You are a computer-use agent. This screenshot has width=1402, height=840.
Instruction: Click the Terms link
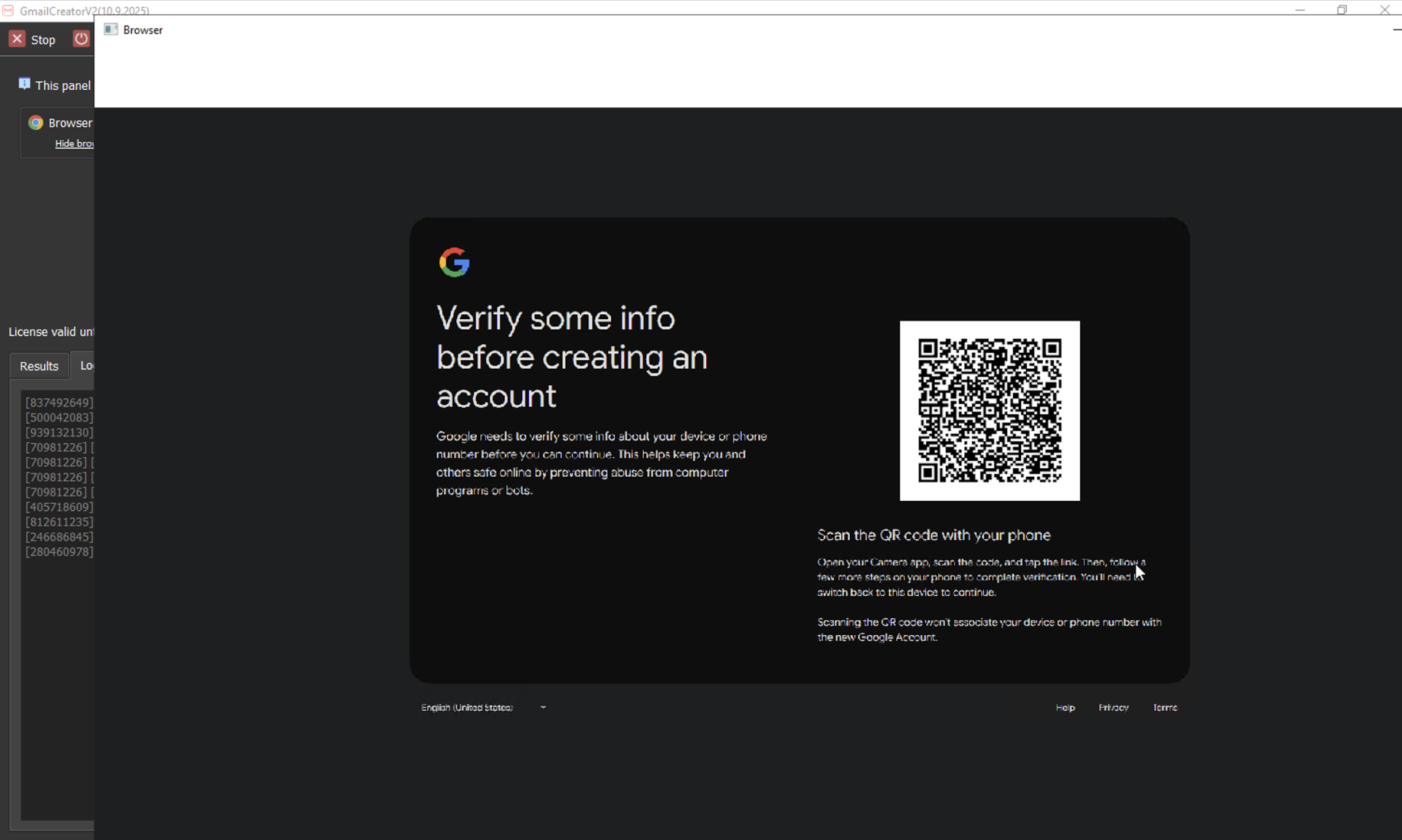click(x=1165, y=707)
